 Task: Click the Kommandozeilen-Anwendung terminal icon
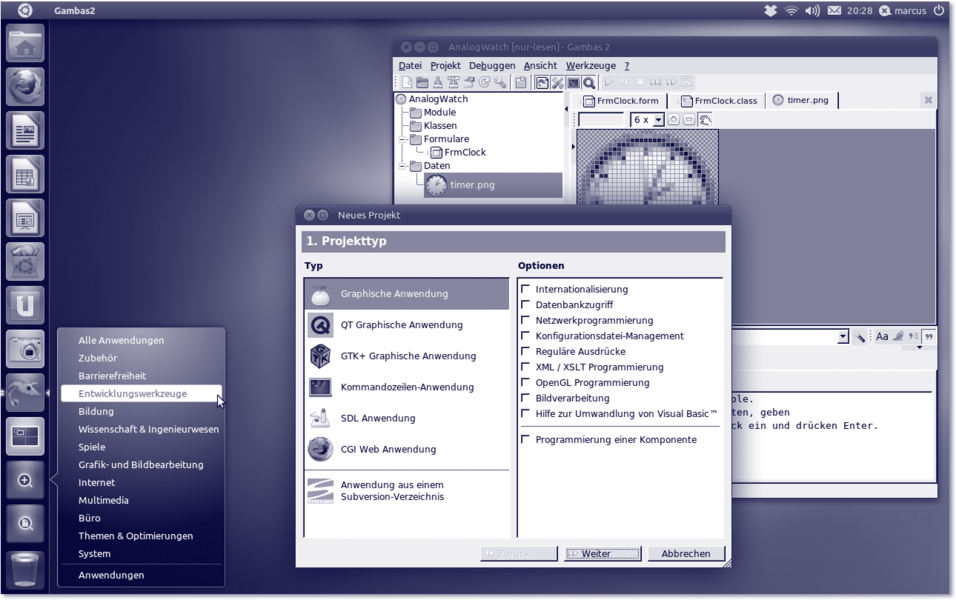pos(320,387)
